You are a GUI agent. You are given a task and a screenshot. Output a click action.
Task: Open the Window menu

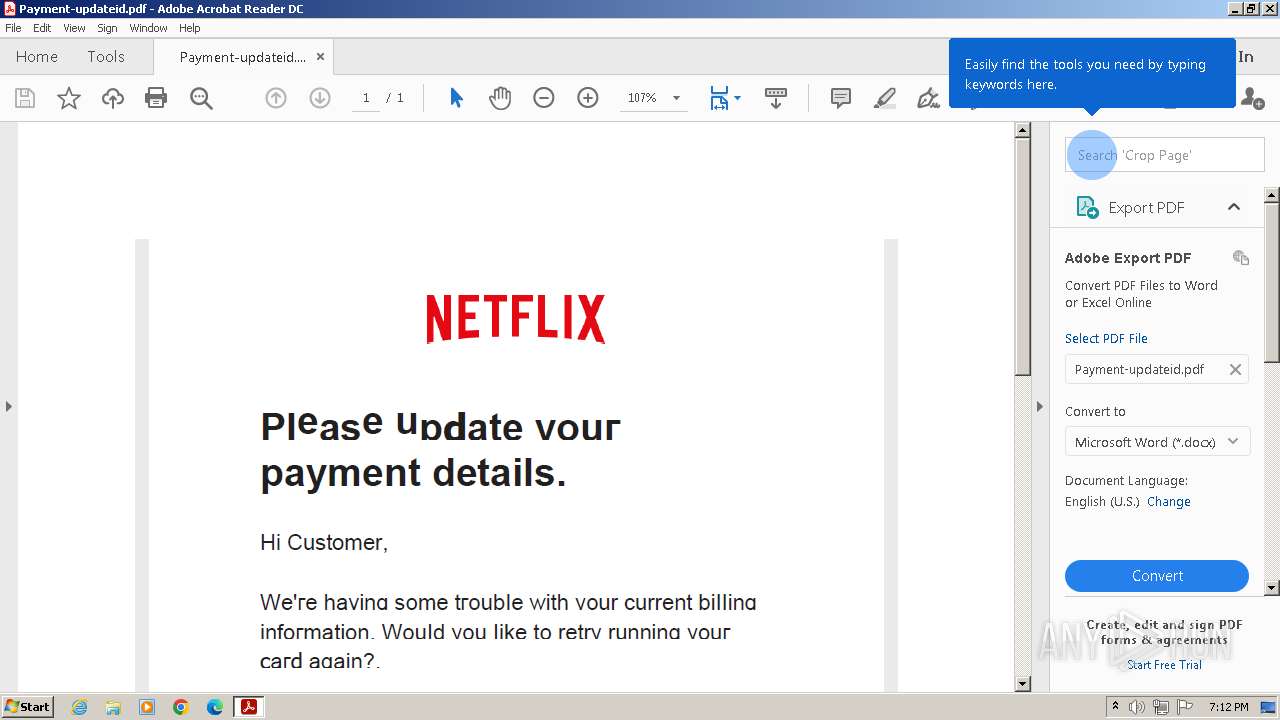[x=148, y=28]
